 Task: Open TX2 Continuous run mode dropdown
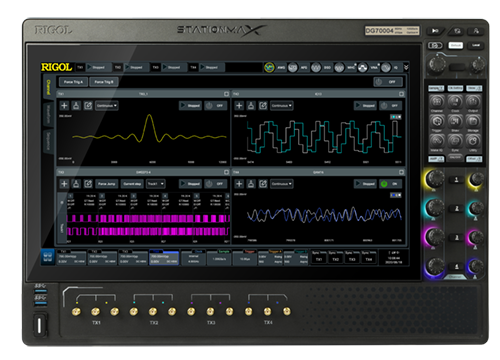coord(282,106)
